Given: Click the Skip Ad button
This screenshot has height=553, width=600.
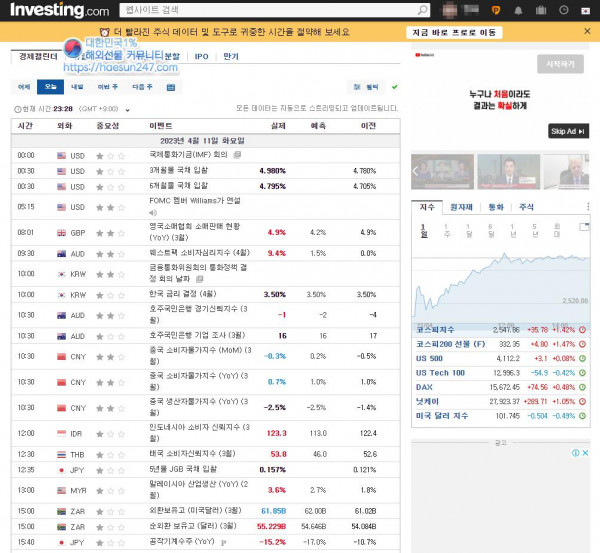Looking at the screenshot, I should tap(568, 131).
